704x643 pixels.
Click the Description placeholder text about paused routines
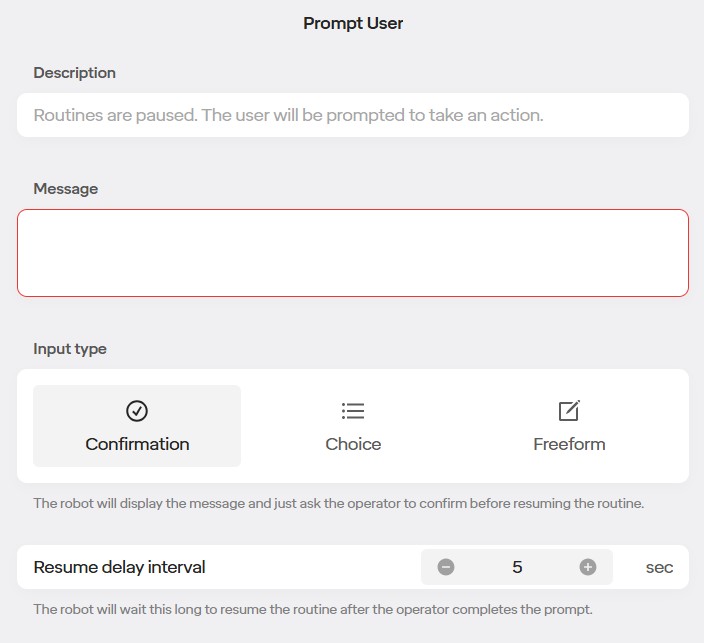(x=288, y=115)
